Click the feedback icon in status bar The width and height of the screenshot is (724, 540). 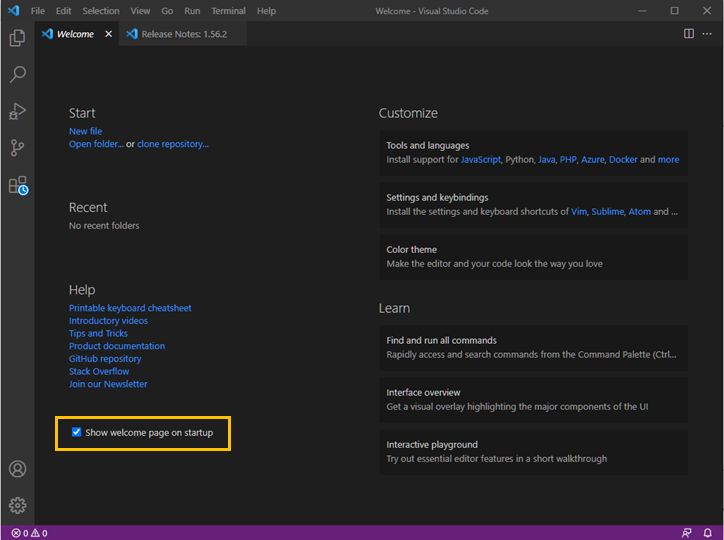coord(687,533)
